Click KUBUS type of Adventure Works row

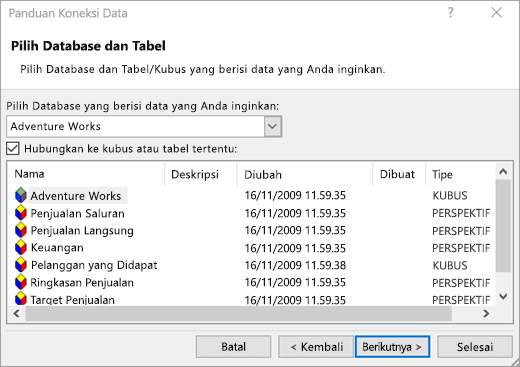[450, 195]
